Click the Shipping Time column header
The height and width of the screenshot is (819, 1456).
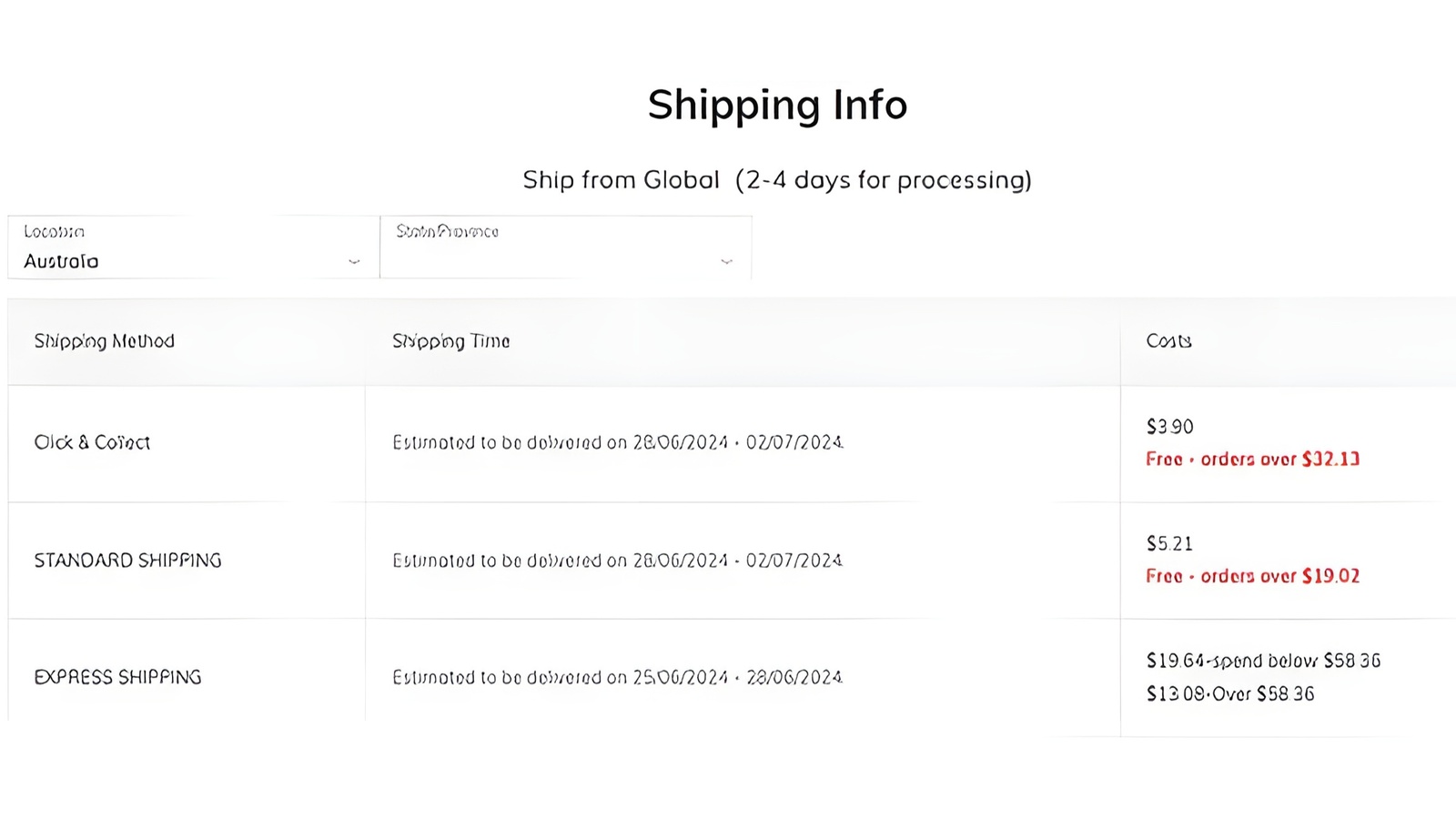[x=451, y=341]
